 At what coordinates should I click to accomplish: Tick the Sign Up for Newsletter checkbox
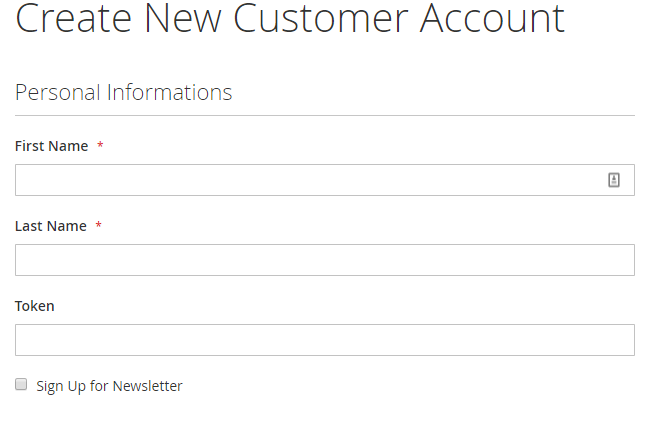pyautogui.click(x=21, y=385)
